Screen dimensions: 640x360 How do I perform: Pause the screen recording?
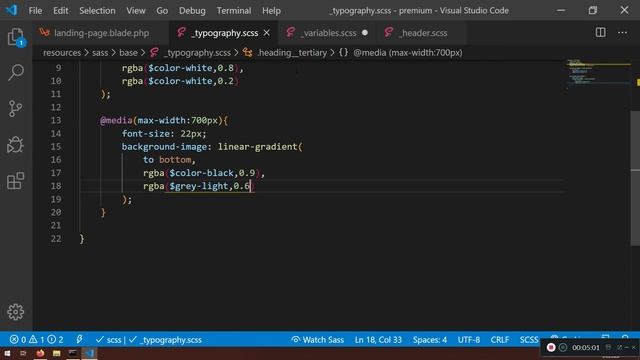(563, 347)
